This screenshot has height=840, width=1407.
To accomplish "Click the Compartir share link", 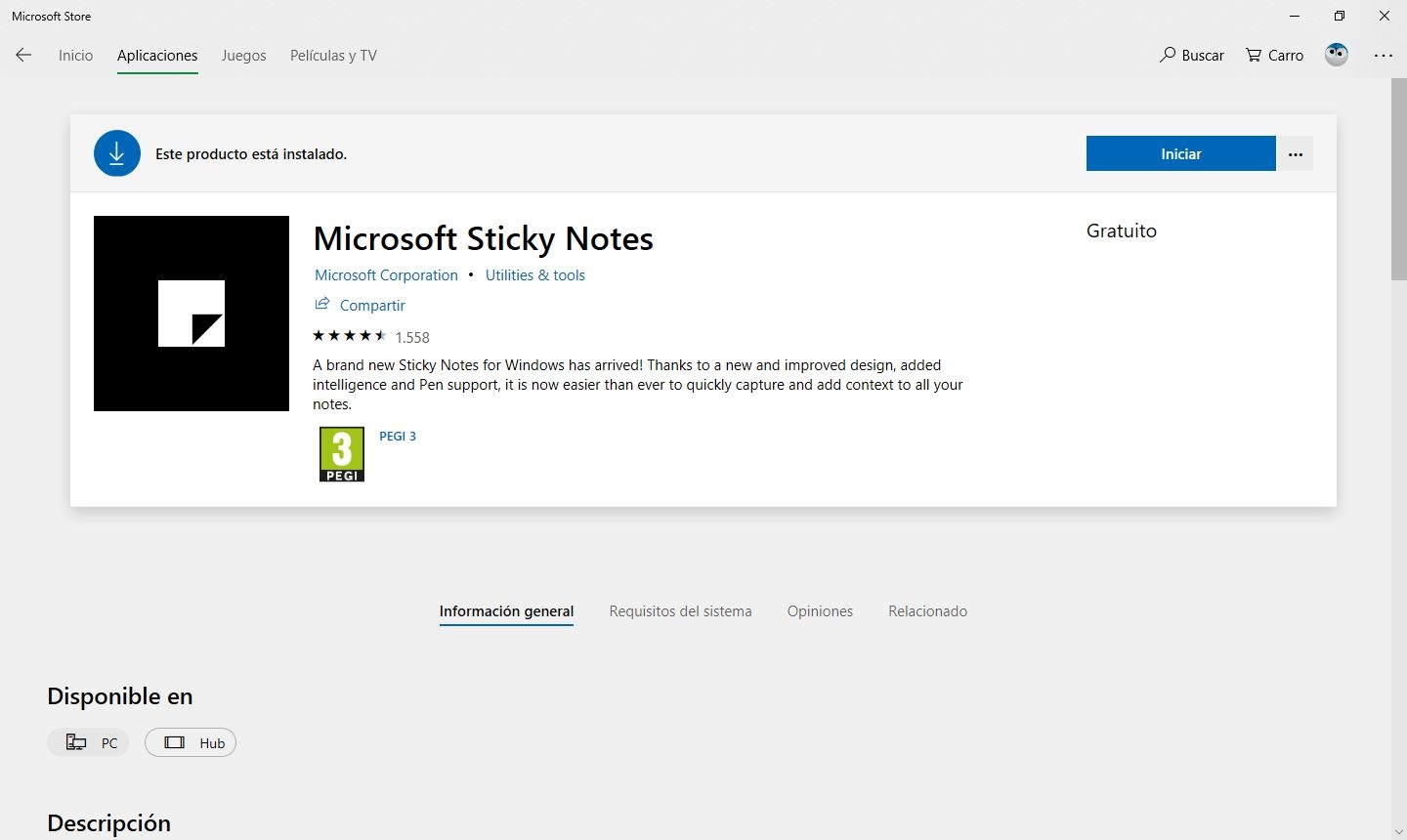I will click(360, 305).
